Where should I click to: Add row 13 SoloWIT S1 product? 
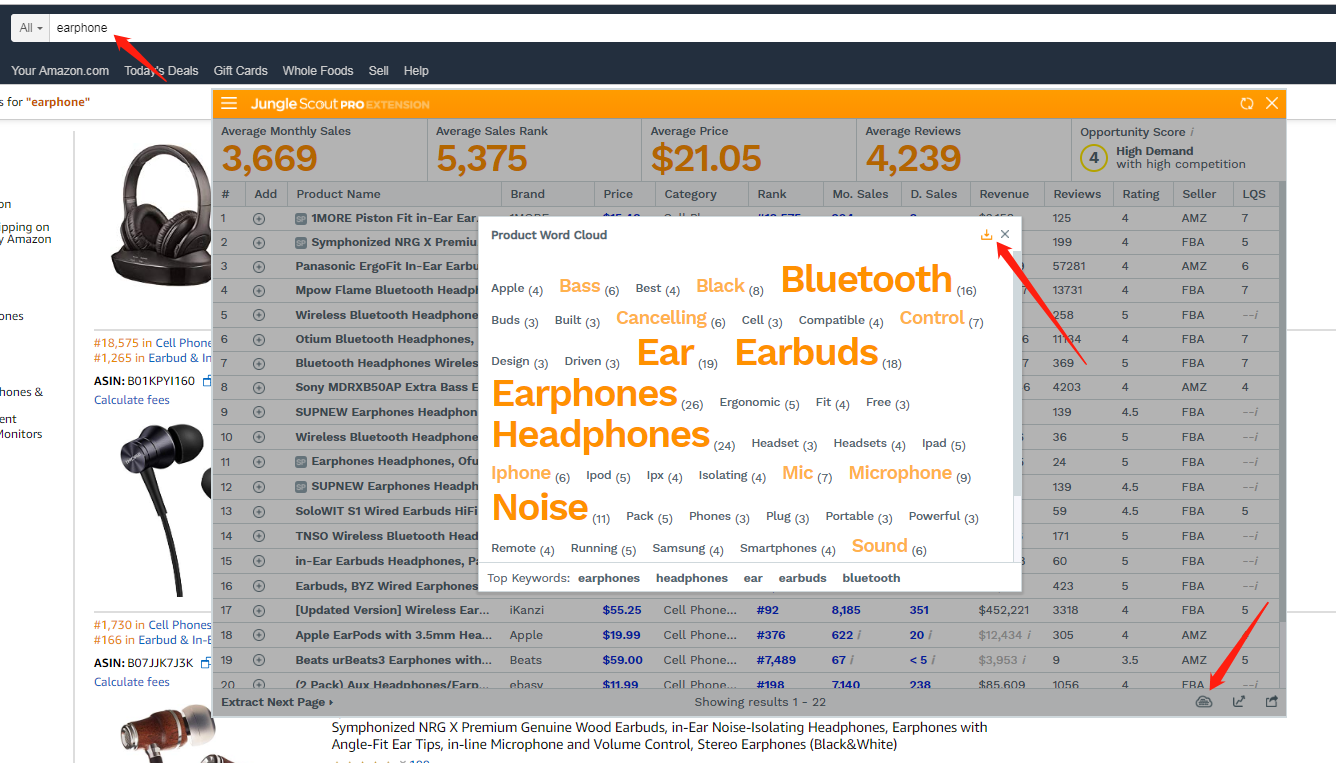(x=259, y=512)
